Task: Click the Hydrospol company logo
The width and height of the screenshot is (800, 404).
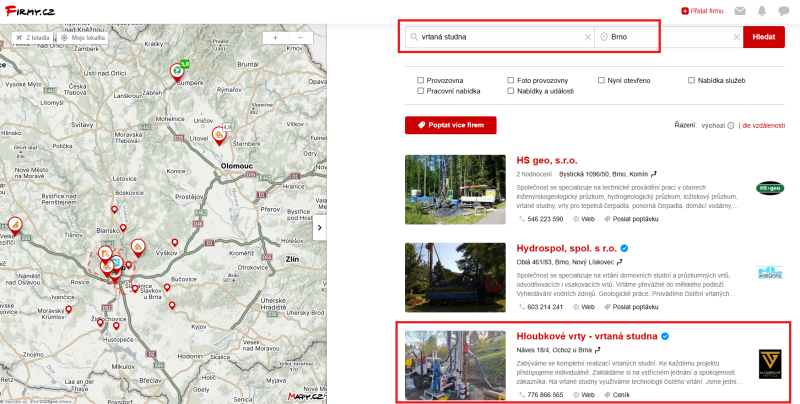Action: tap(770, 272)
